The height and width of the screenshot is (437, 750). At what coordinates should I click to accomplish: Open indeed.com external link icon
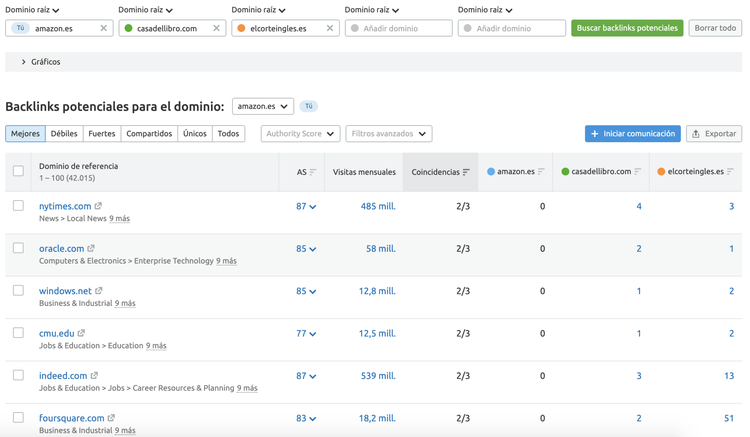pyautogui.click(x=94, y=375)
